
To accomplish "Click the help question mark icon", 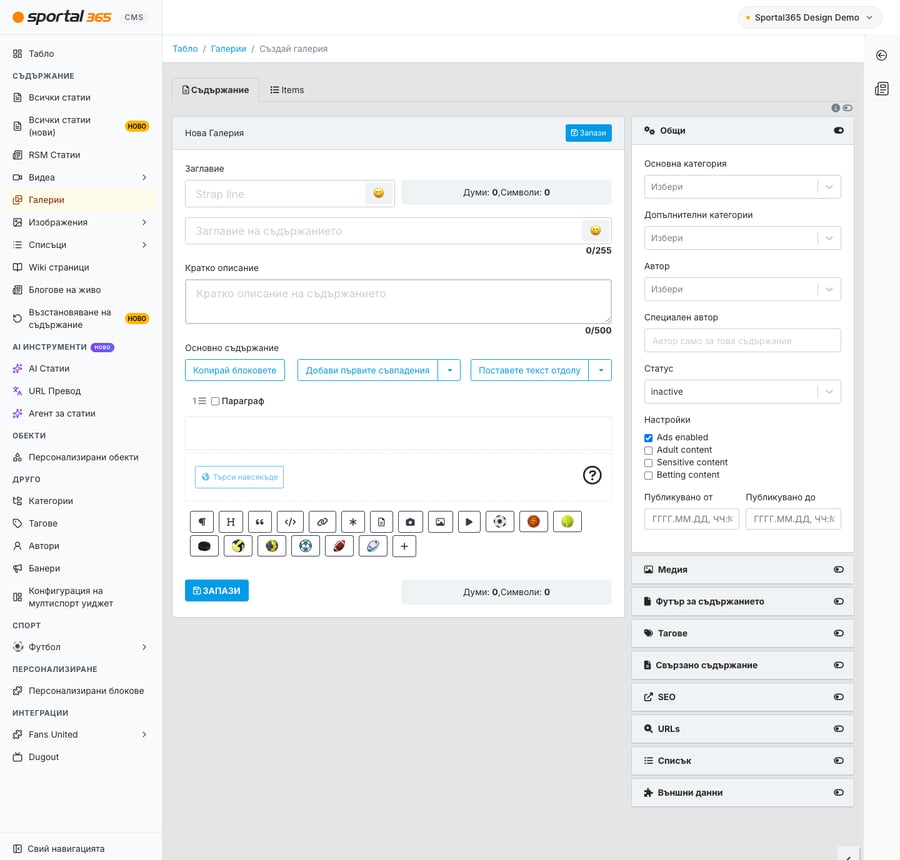I will 592,475.
